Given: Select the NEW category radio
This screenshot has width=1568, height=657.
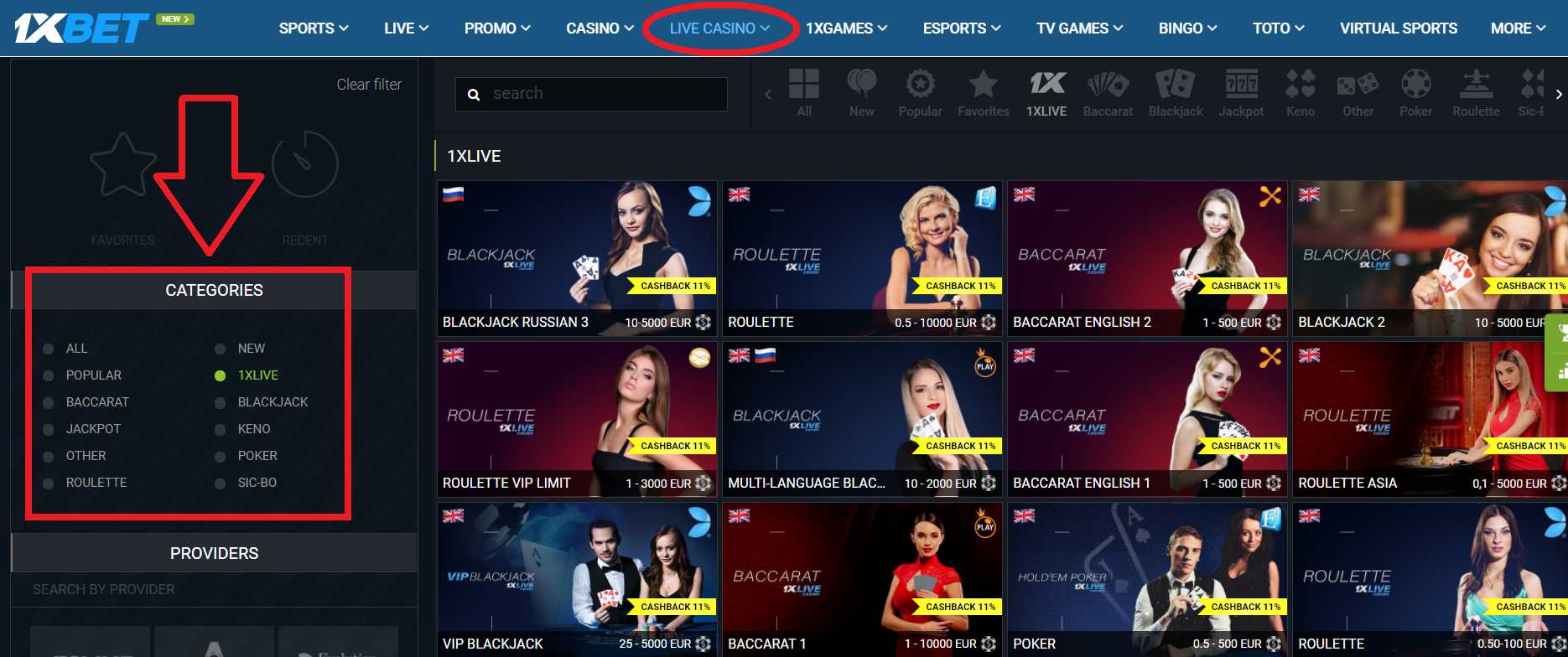Looking at the screenshot, I should (x=220, y=349).
